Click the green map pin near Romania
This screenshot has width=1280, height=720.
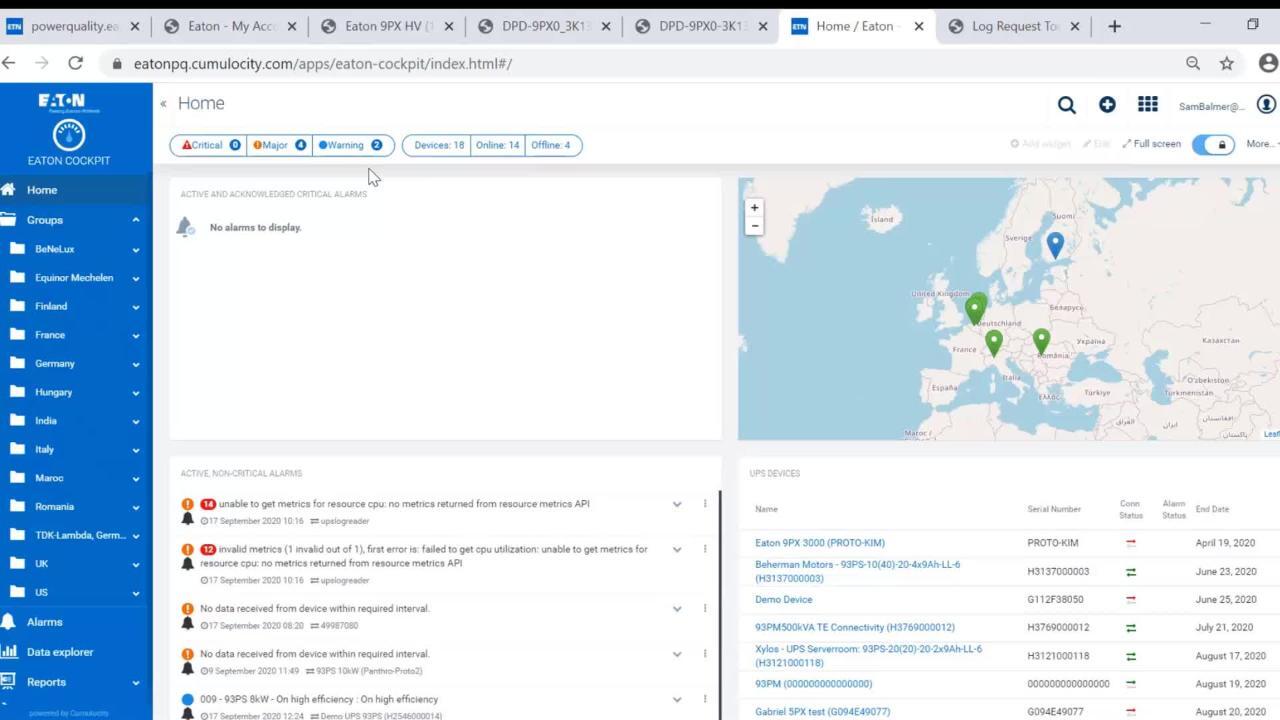pos(1041,342)
